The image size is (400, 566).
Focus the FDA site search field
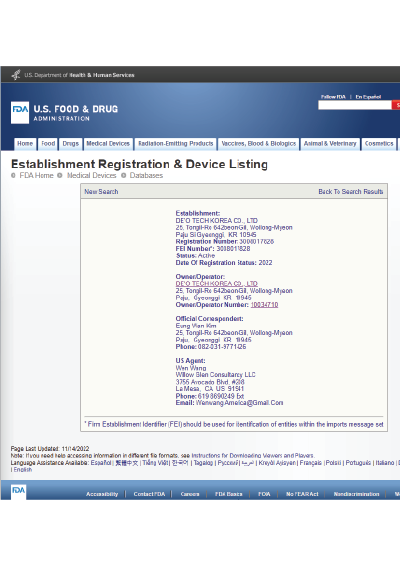pyautogui.click(x=355, y=105)
